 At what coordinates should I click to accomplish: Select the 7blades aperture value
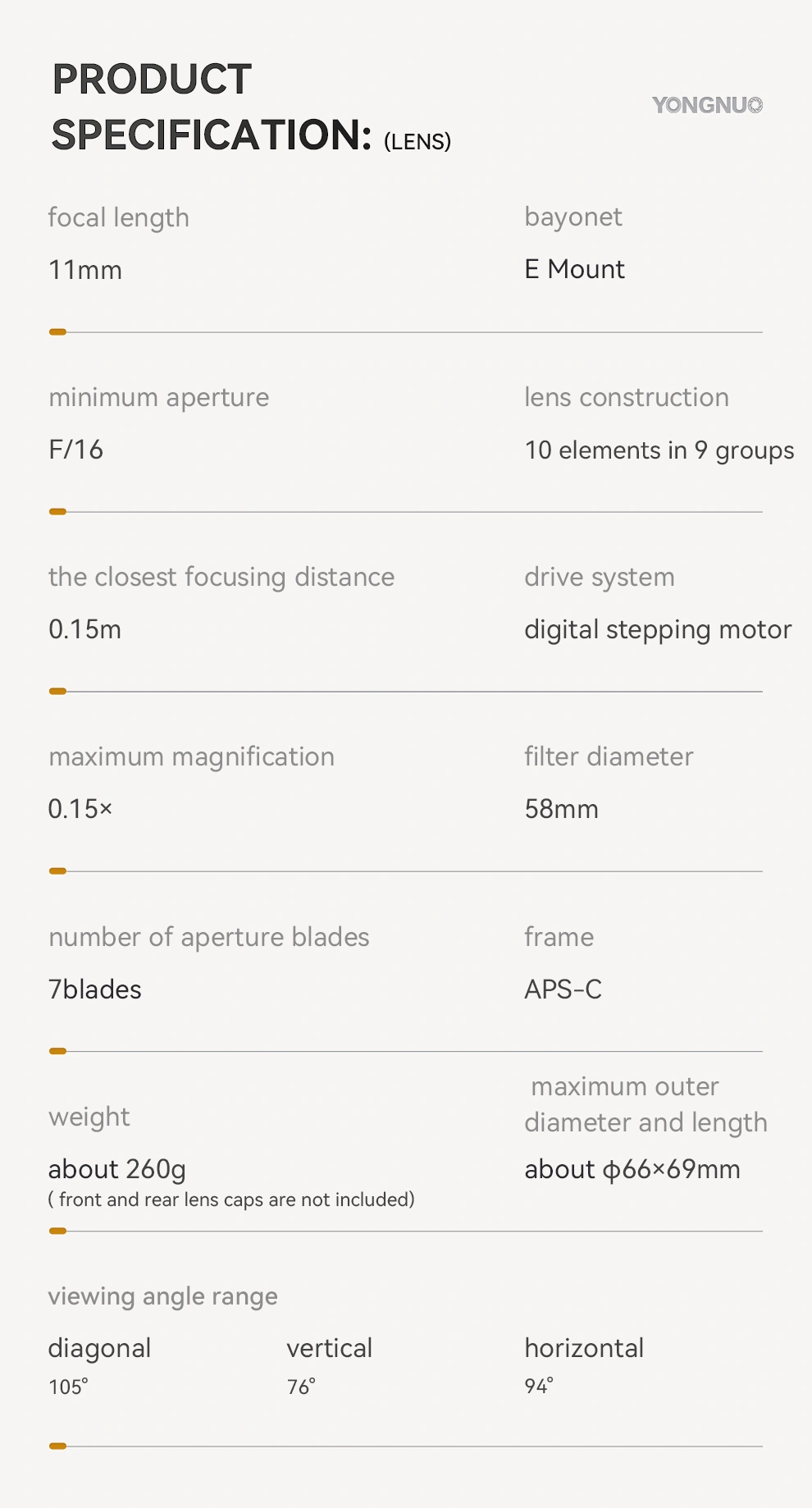95,989
